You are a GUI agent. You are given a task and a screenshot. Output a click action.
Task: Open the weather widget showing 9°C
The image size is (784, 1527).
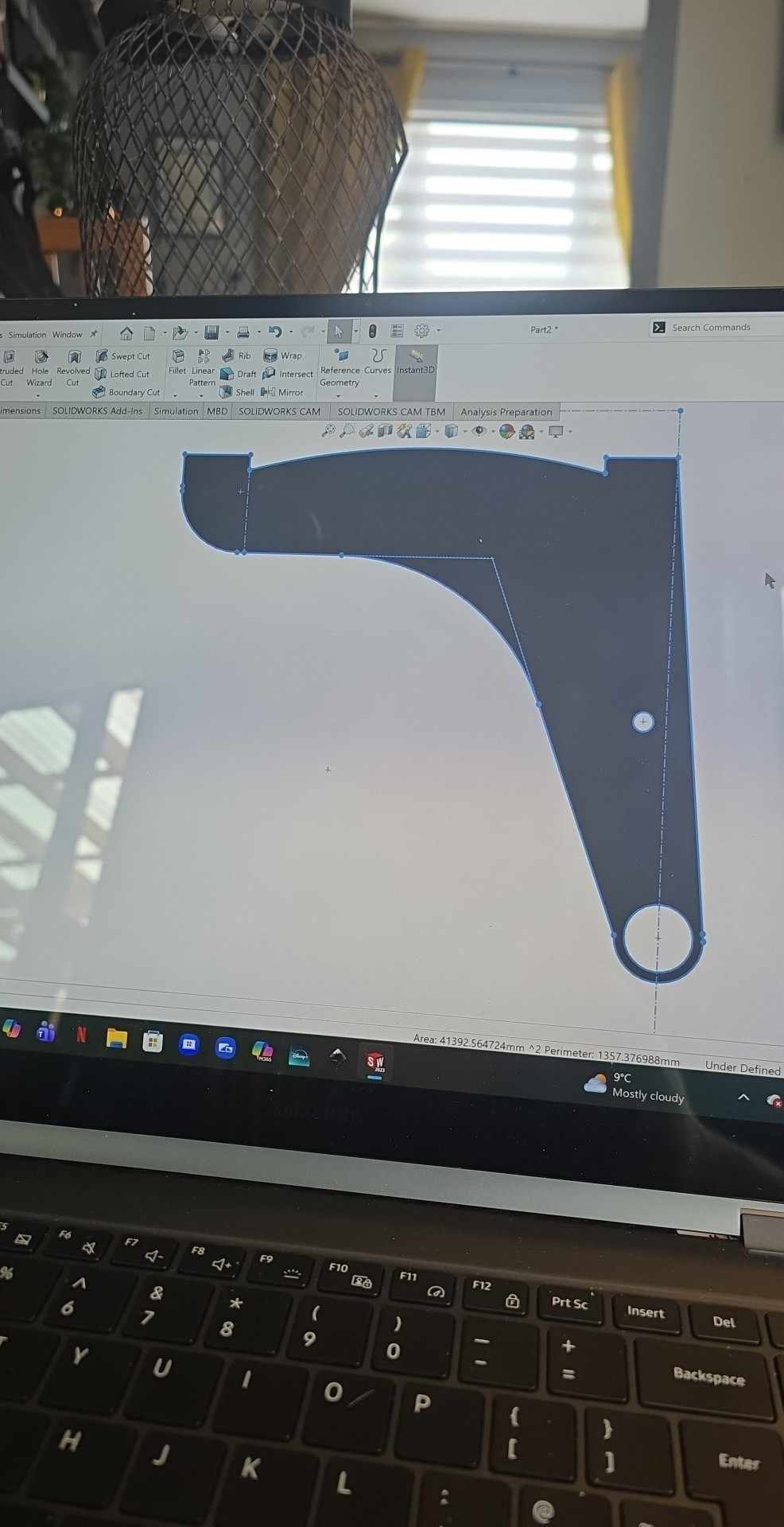(x=634, y=1086)
